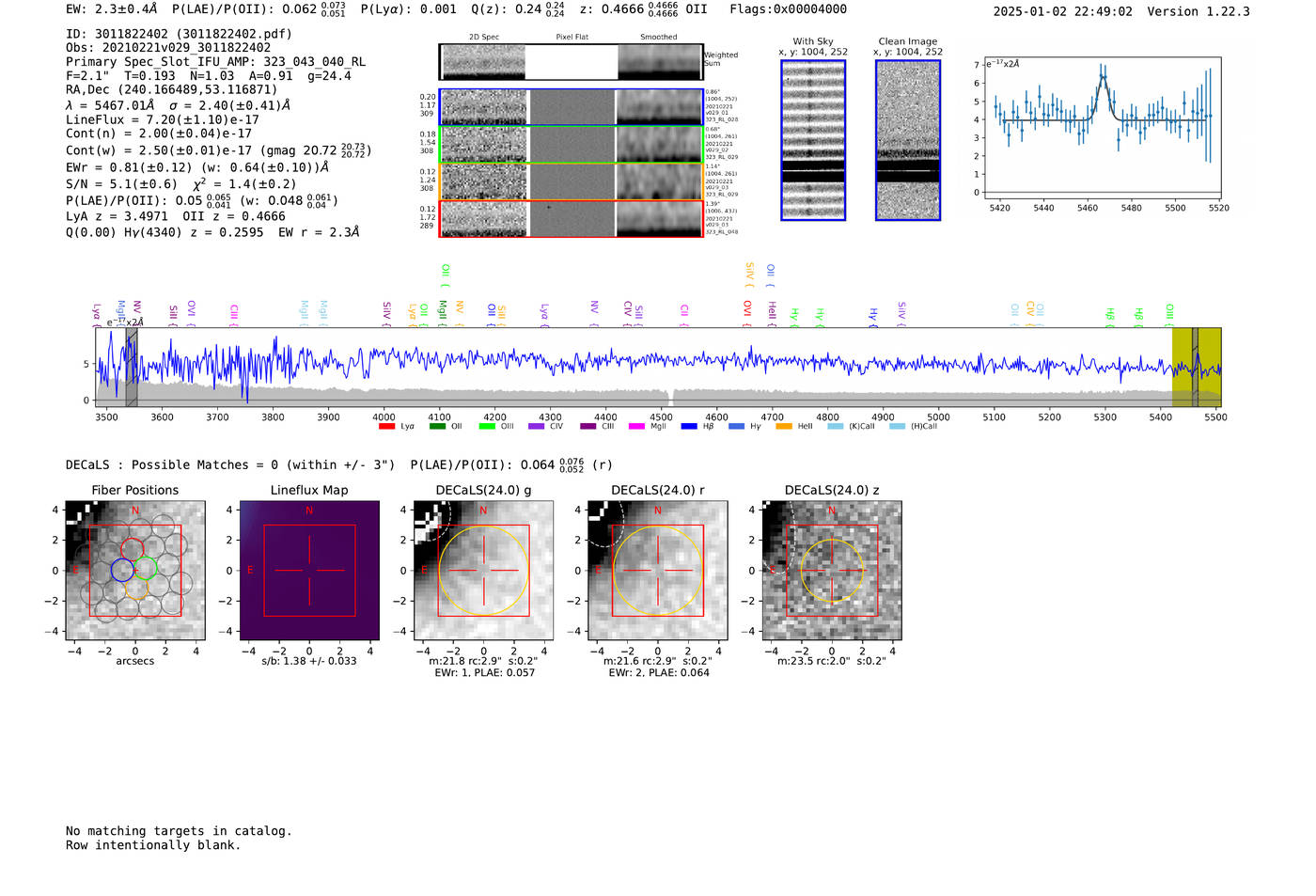Click the 'Primary Spec_Slot_IFU_AMP' line

pyautogui.click(x=215, y=62)
